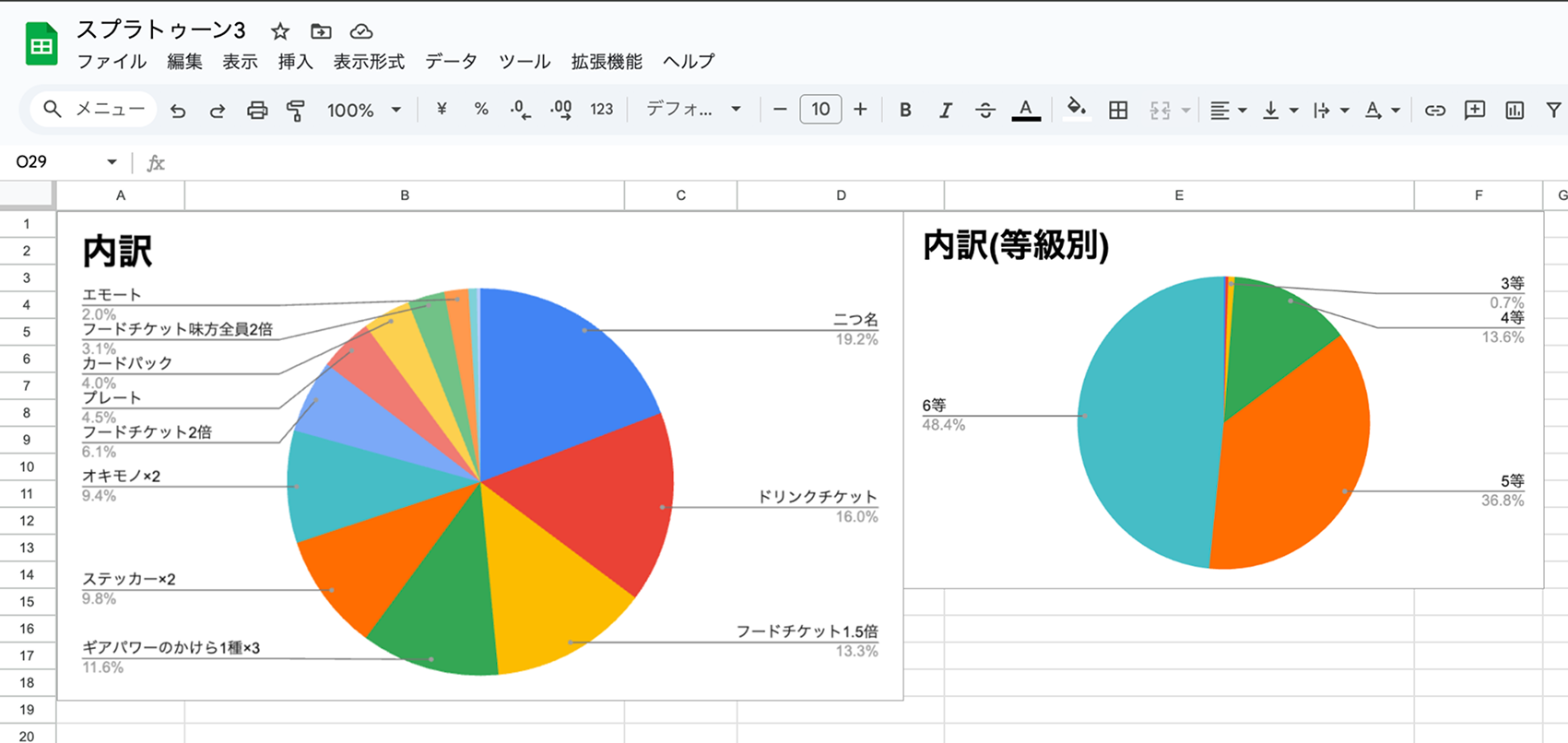Image resolution: width=1568 pixels, height=743 pixels.
Task: Select row 19 header
Action: pyautogui.click(x=27, y=710)
